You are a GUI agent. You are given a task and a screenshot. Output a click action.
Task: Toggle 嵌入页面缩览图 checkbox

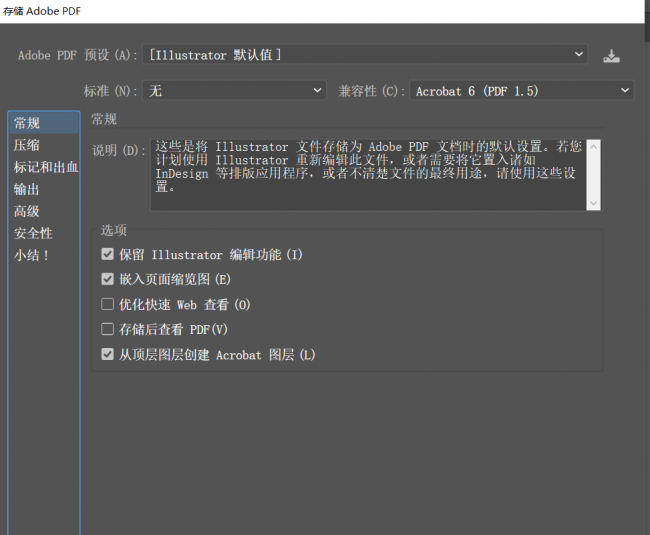pos(107,279)
